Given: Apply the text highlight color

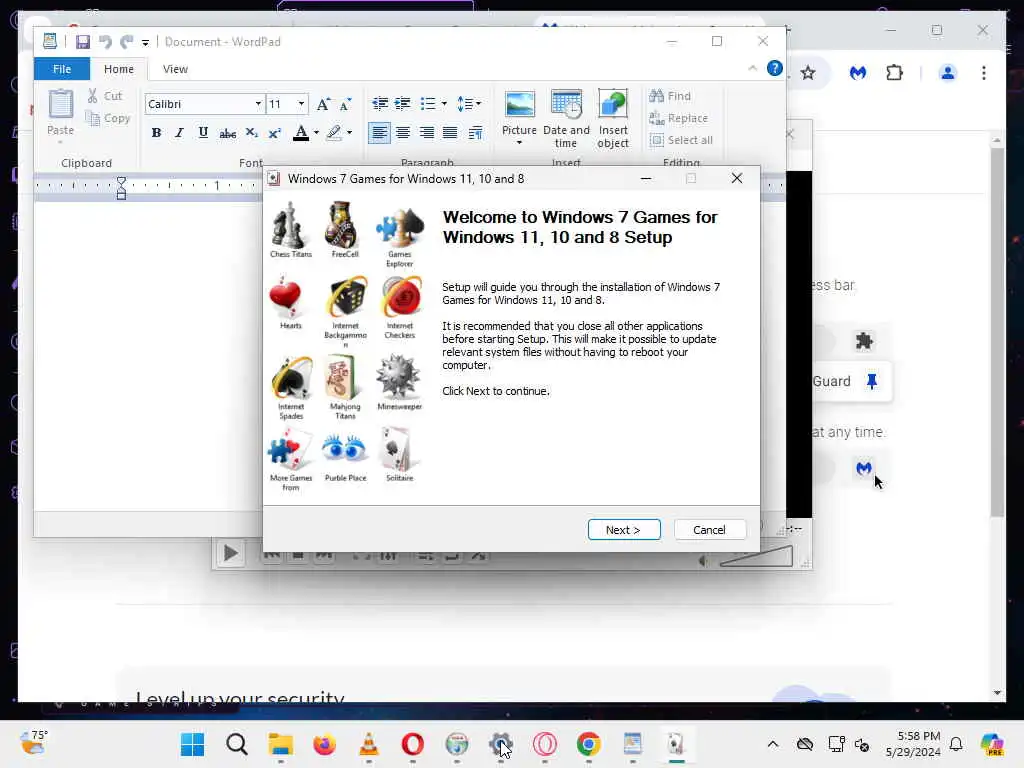Looking at the screenshot, I should [x=334, y=133].
